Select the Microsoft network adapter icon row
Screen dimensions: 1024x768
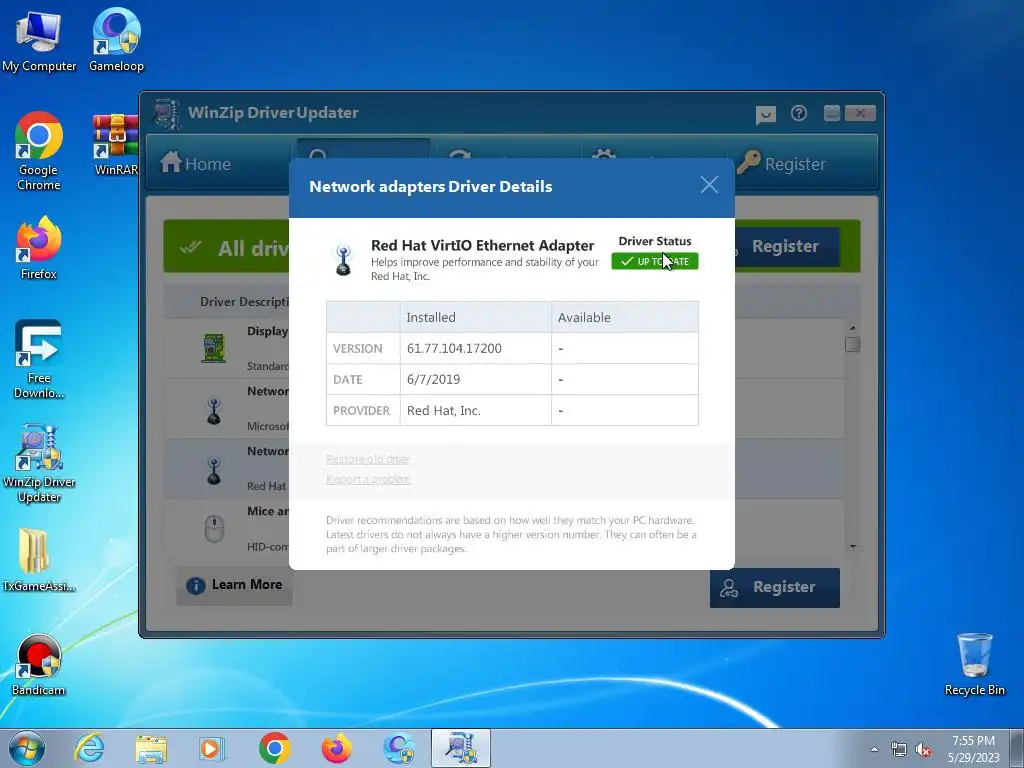(214, 411)
